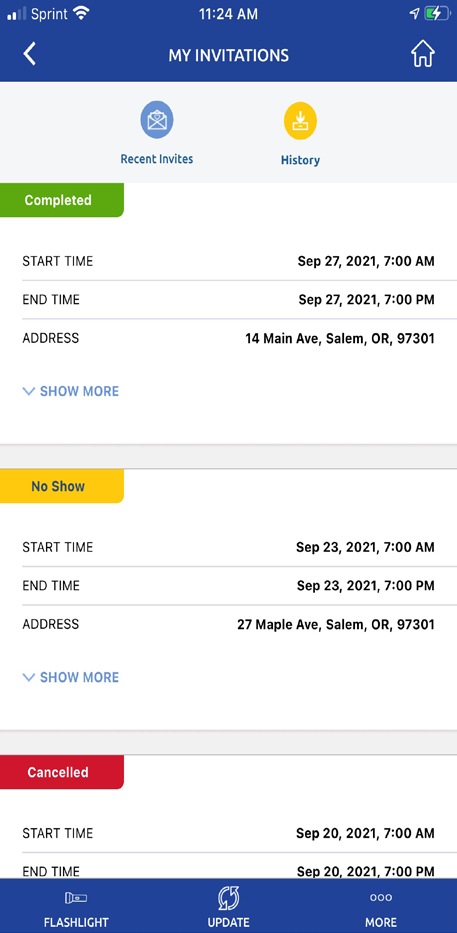This screenshot has height=933, width=457.
Task: Tap the MY INVITATIONS title
Action: (x=228, y=55)
